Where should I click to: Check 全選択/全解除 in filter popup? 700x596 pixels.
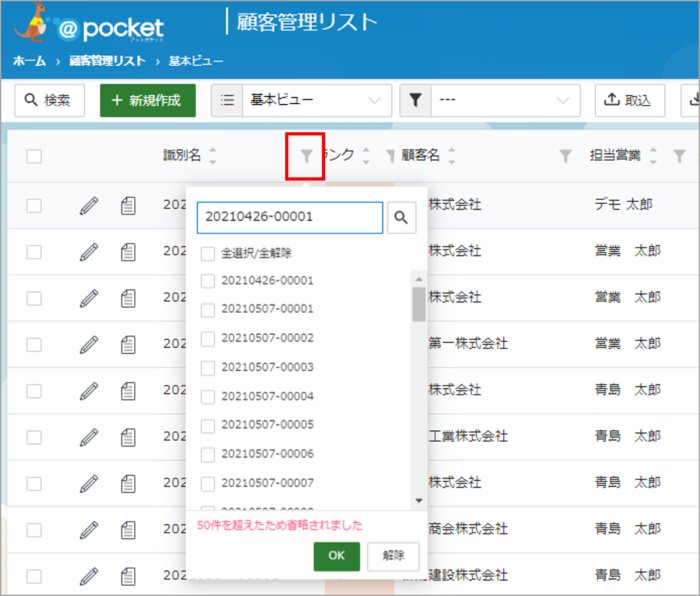208,254
